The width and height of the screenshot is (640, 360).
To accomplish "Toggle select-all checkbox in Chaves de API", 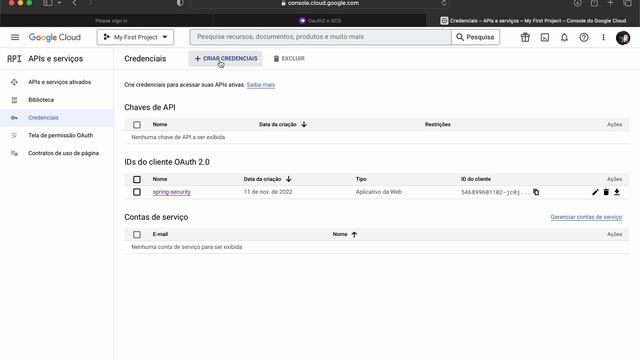I will pyautogui.click(x=137, y=124).
